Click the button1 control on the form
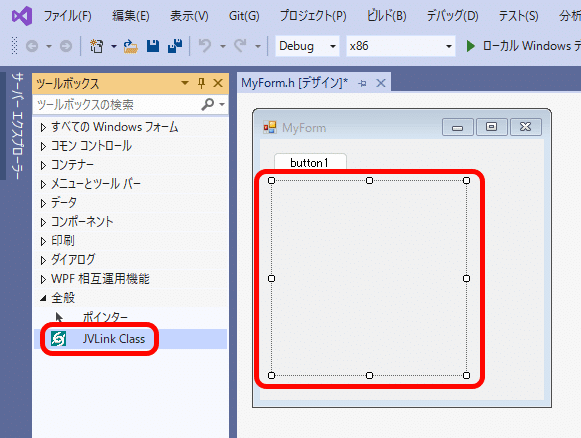 point(310,162)
